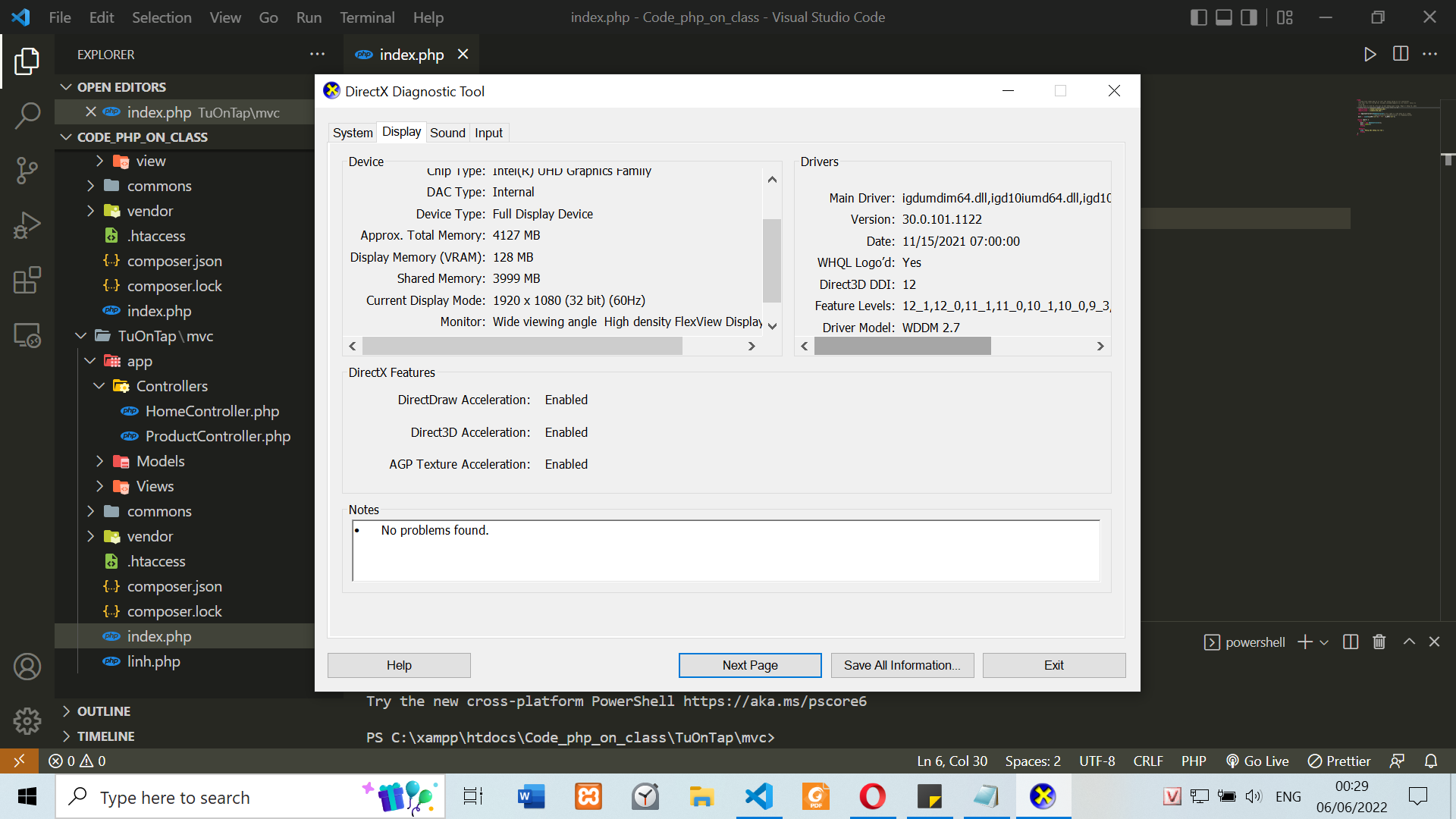The width and height of the screenshot is (1456, 819).
Task: Close the index.php editor tab
Action: pos(463,55)
